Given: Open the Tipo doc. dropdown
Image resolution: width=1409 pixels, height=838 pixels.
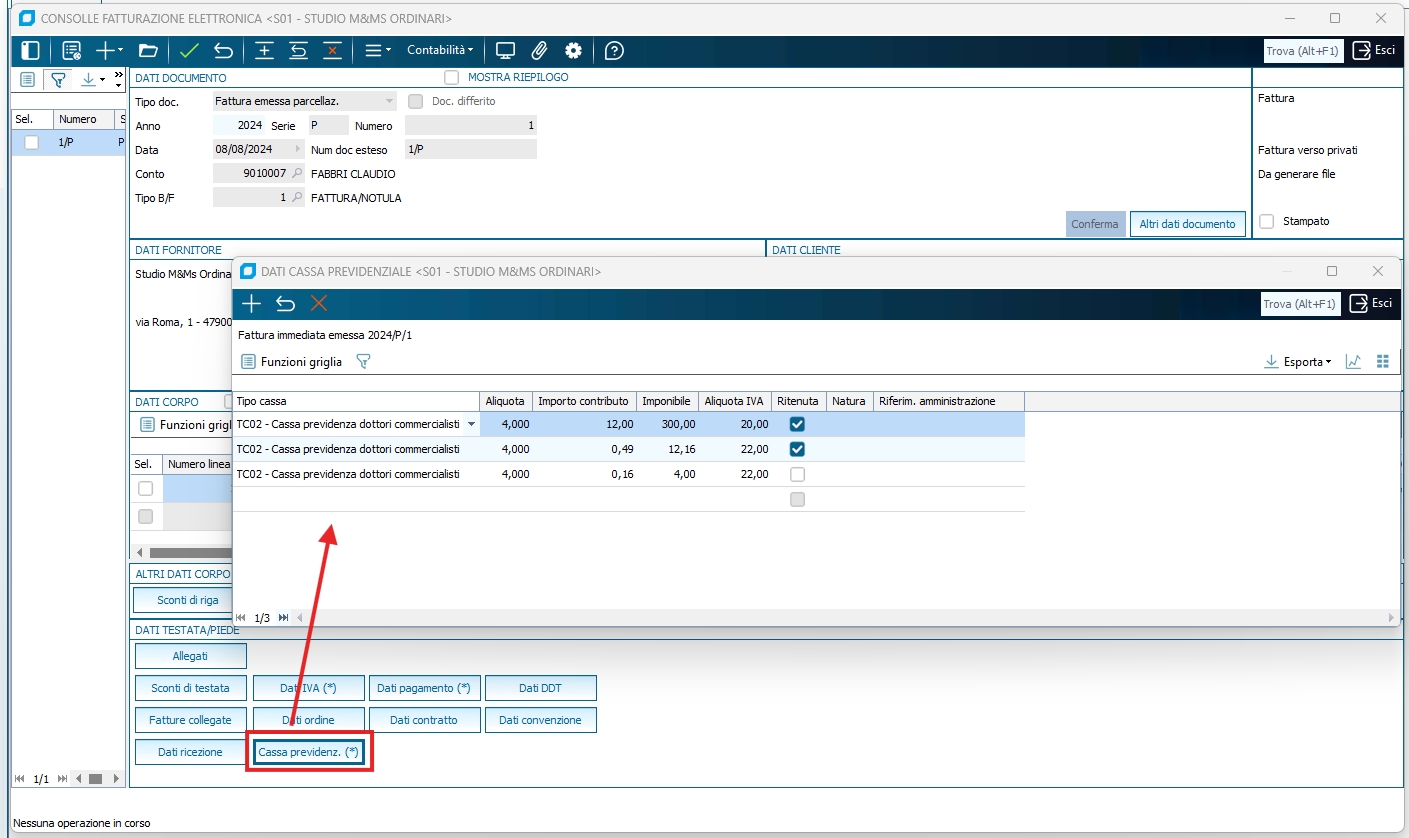Looking at the screenshot, I should pyautogui.click(x=389, y=101).
